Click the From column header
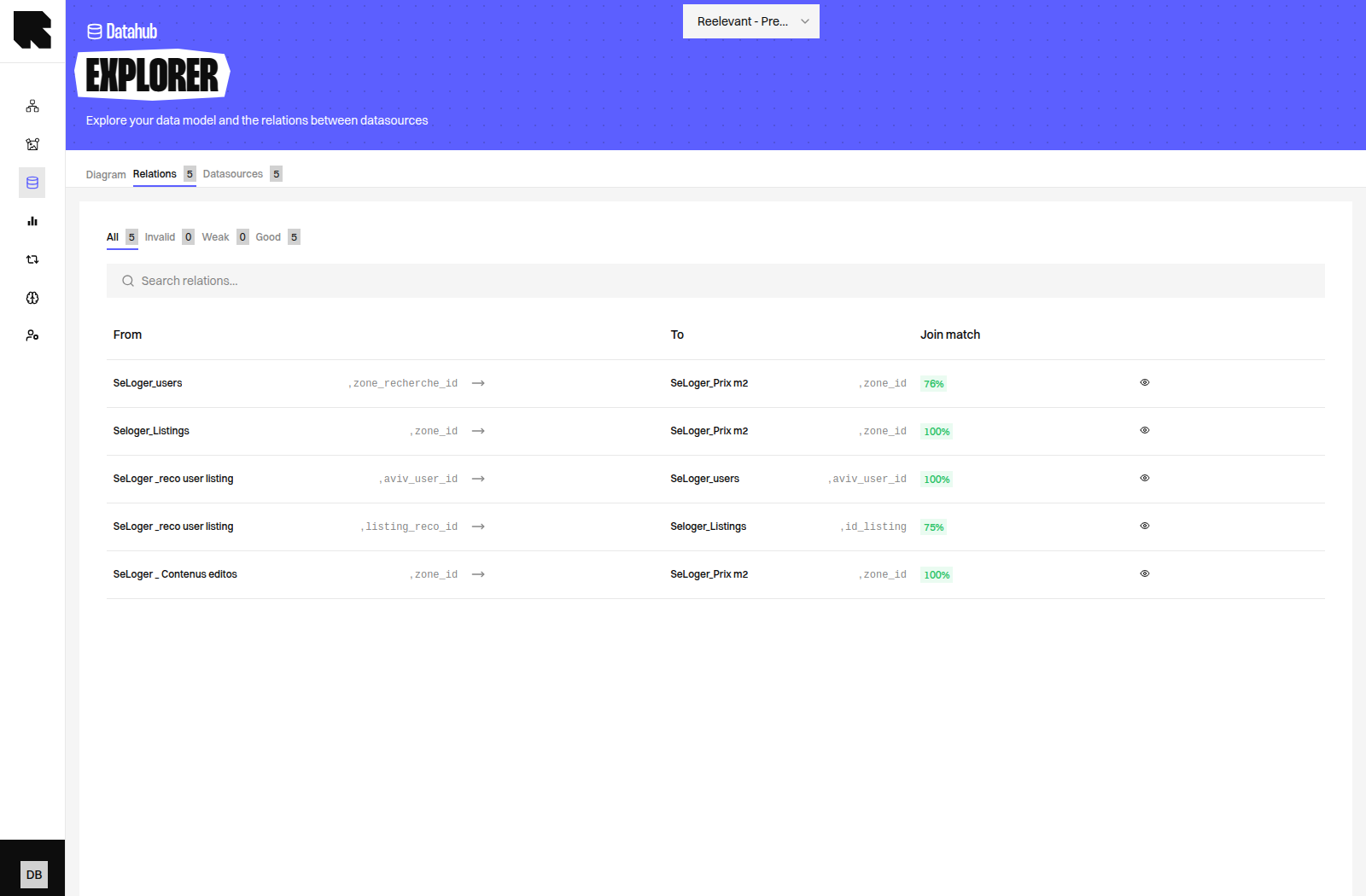 [127, 335]
